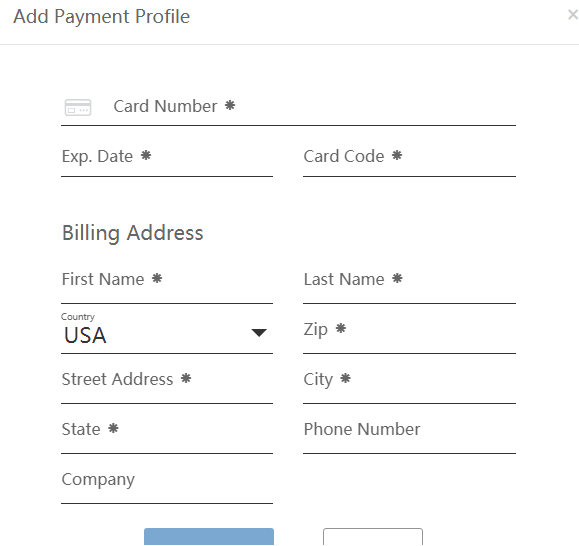Viewport: 579px width, 546px height.
Task: Click the small Country label
Action: (x=78, y=317)
